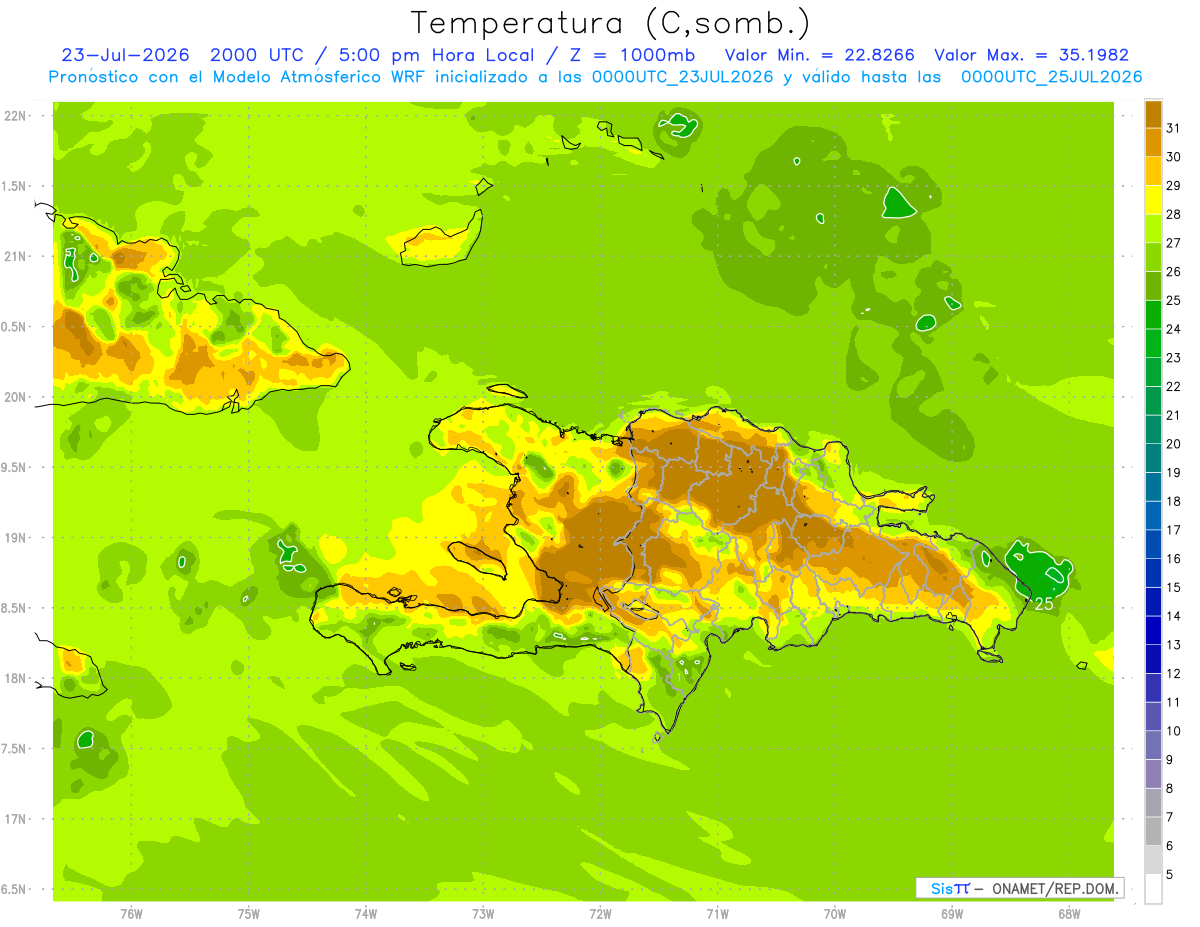The height and width of the screenshot is (927, 1200).
Task: Click the '0.5N' latitude axis label
Action: click(15, 327)
